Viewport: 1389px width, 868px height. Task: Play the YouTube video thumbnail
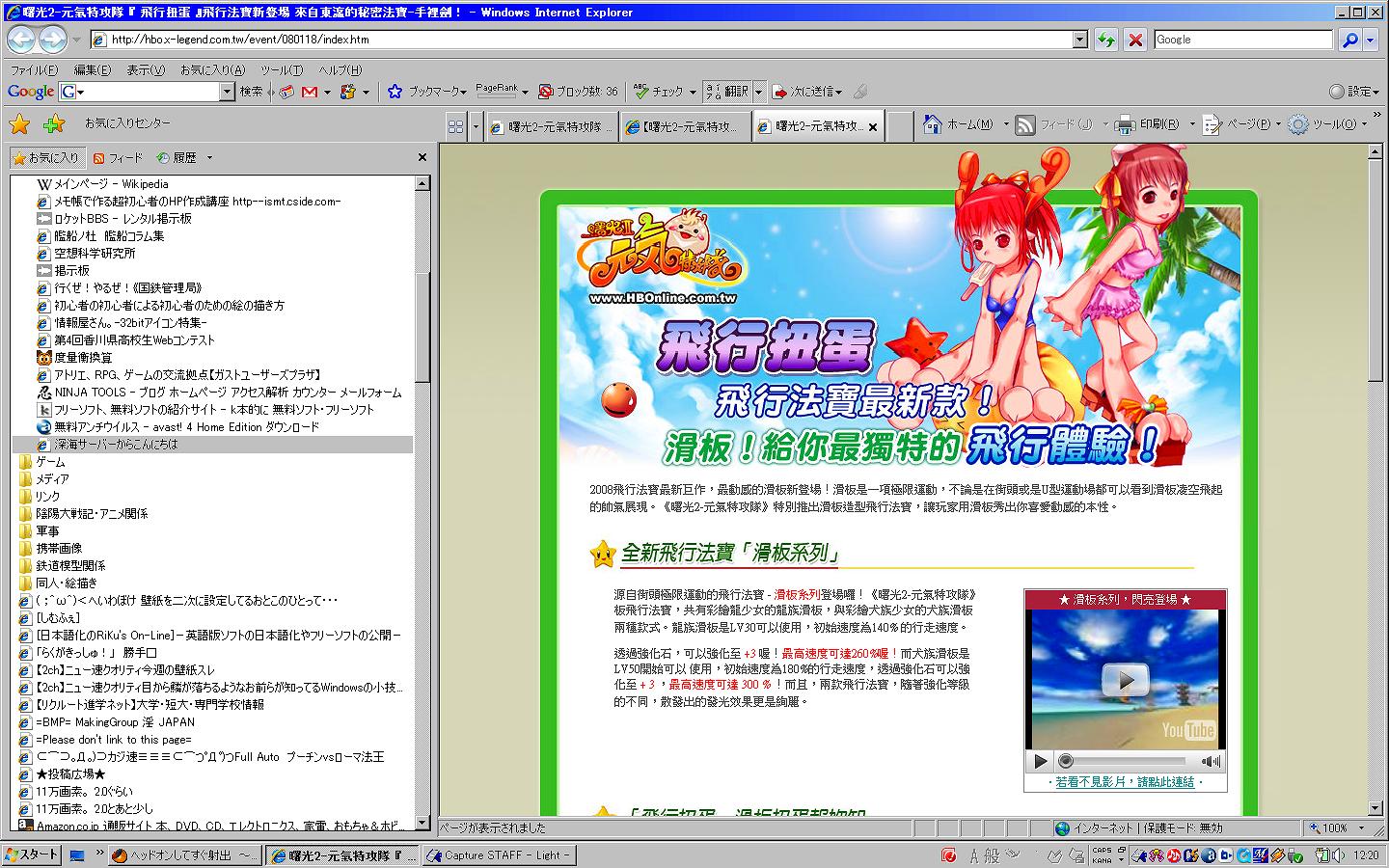coord(1125,680)
